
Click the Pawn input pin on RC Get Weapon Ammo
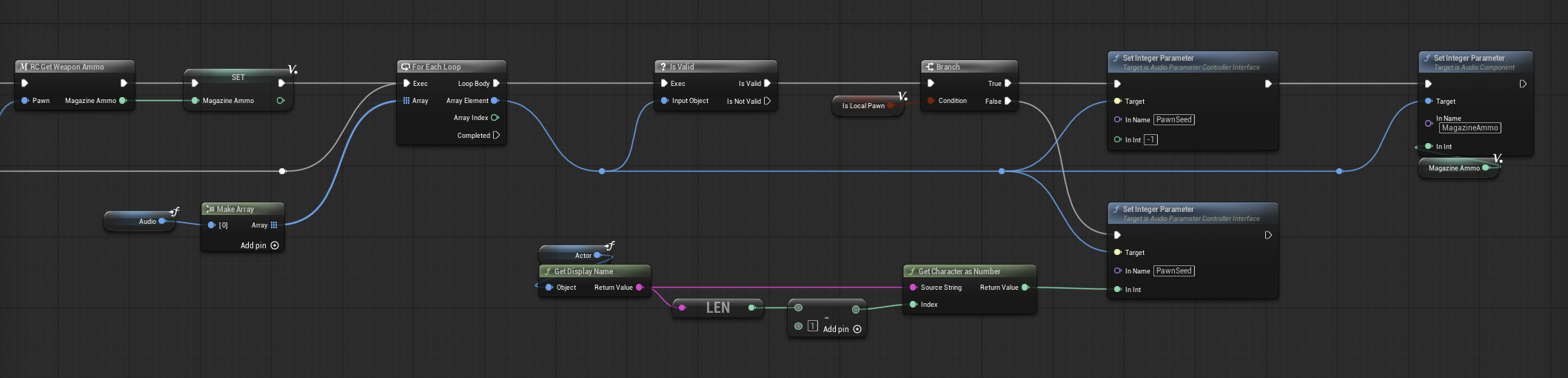click(x=25, y=101)
